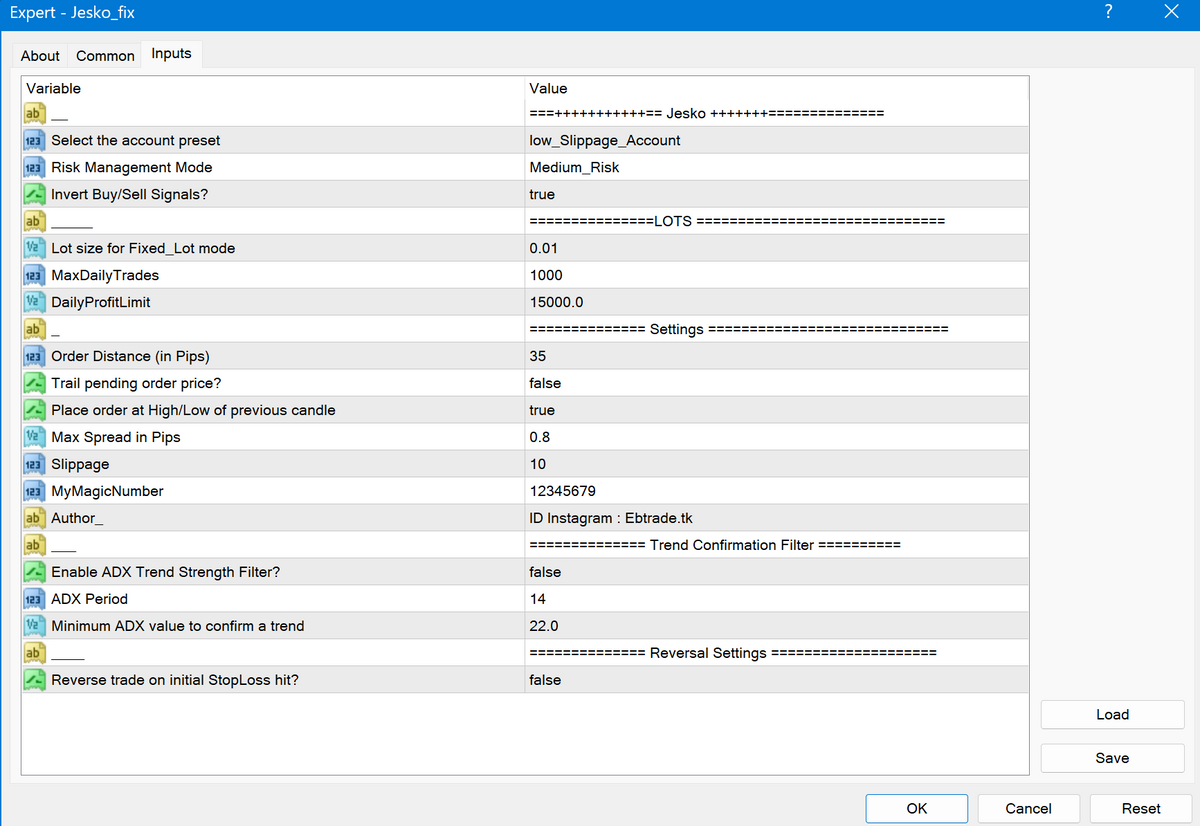Screen dimensions: 1200x826
Task: Click the double-type icon beside Lot size for Fixed_Lot mode
Action: pos(34,248)
